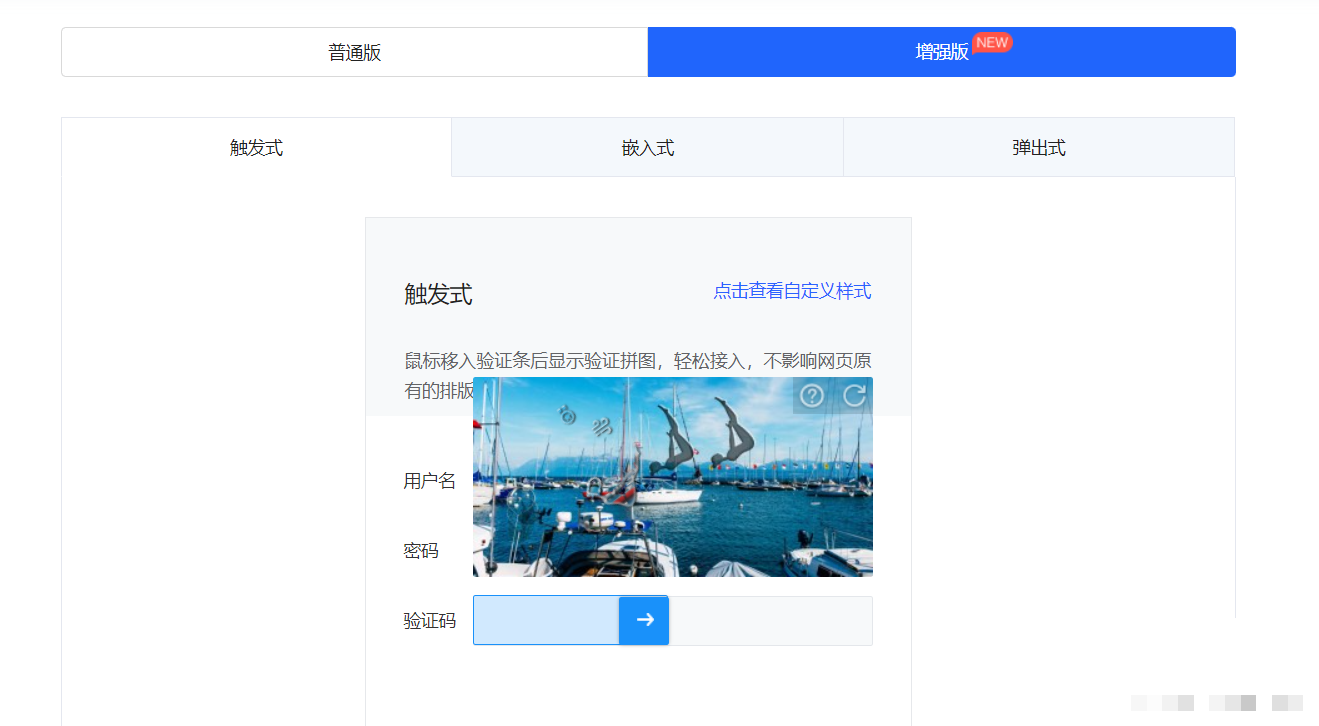The height and width of the screenshot is (726, 1319).
Task: Click the blue arrow icon on the verify slider
Action: point(643,620)
